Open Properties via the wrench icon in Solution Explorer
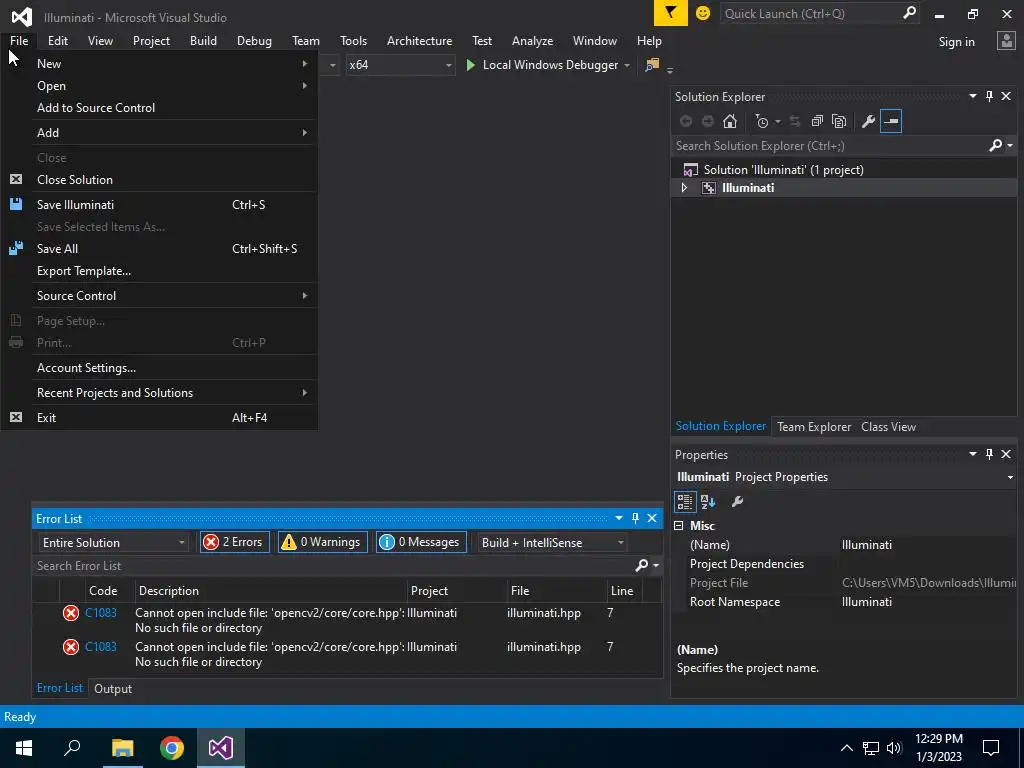This screenshot has height=768, width=1024. [868, 121]
